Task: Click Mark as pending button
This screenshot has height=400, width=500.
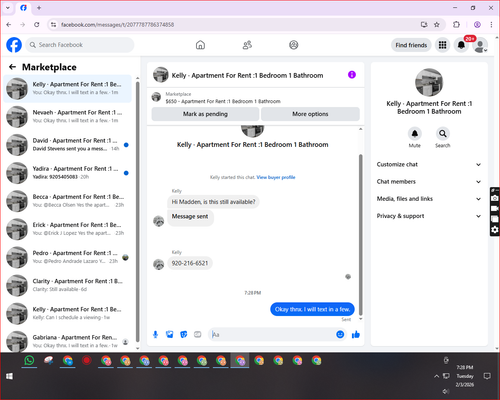Action: 205,114
